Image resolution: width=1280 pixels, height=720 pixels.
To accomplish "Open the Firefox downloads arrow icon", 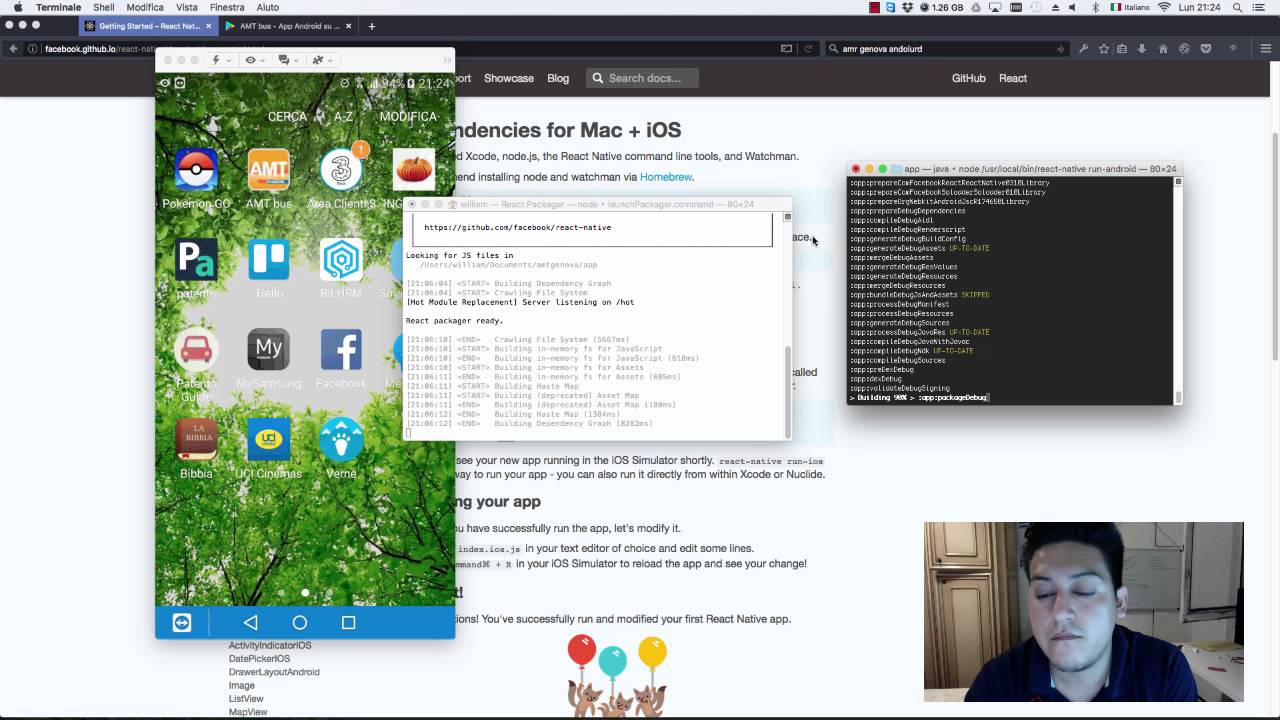I will coord(1142,48).
